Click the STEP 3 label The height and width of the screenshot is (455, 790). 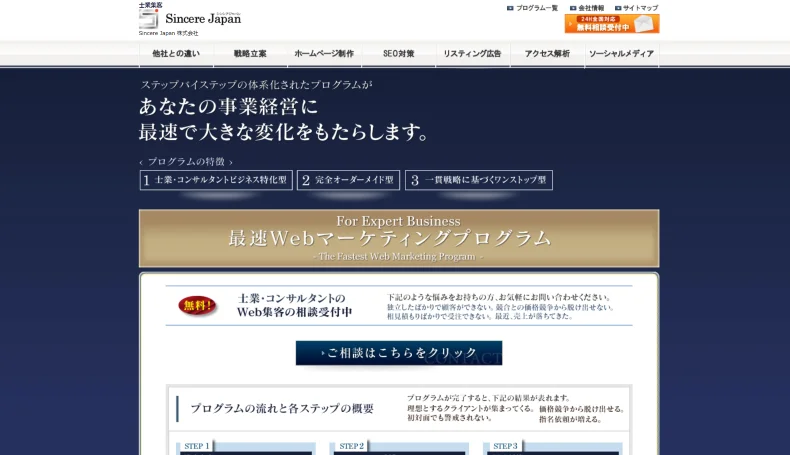[x=505, y=446]
